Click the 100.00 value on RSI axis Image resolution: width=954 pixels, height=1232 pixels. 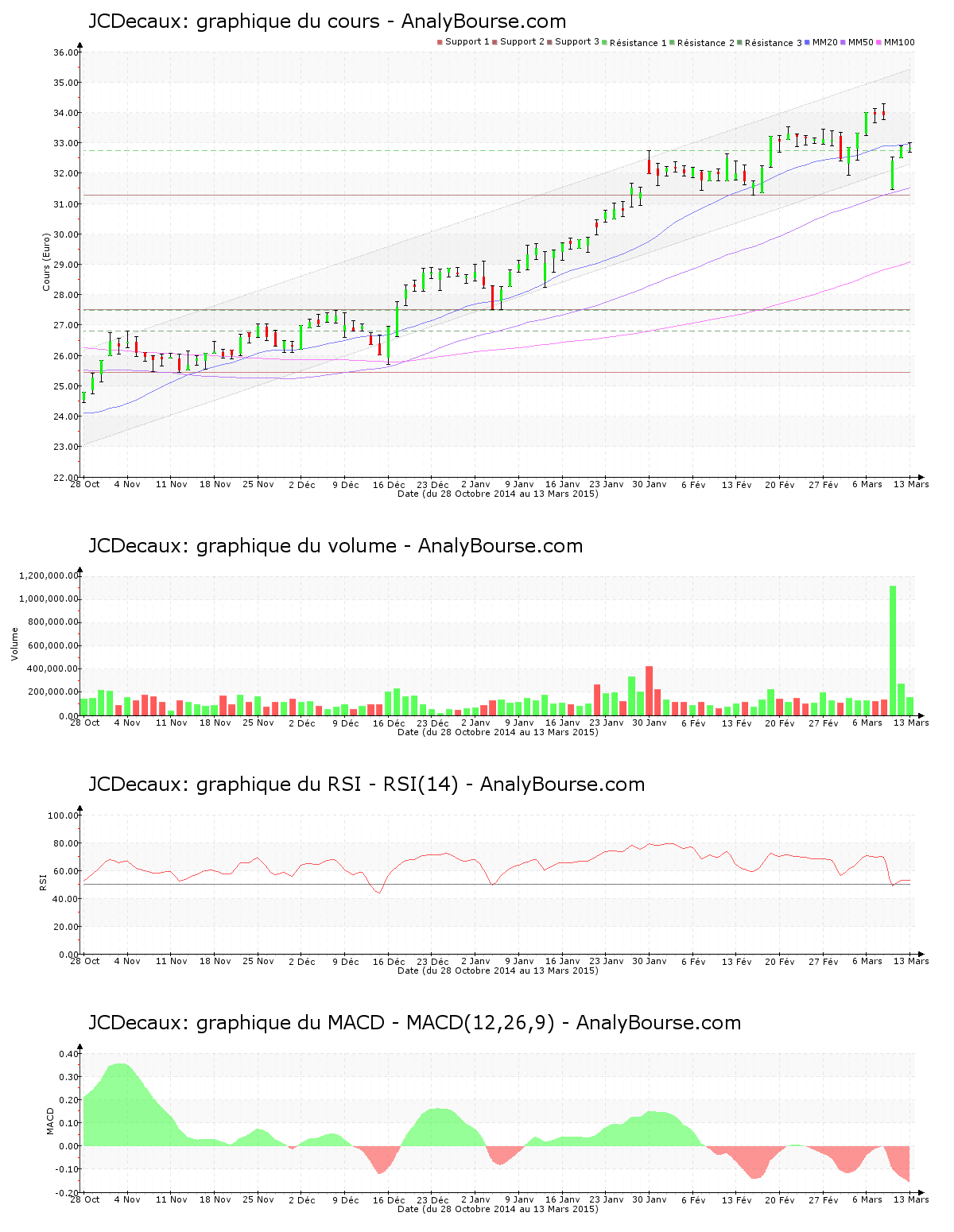pos(63,816)
